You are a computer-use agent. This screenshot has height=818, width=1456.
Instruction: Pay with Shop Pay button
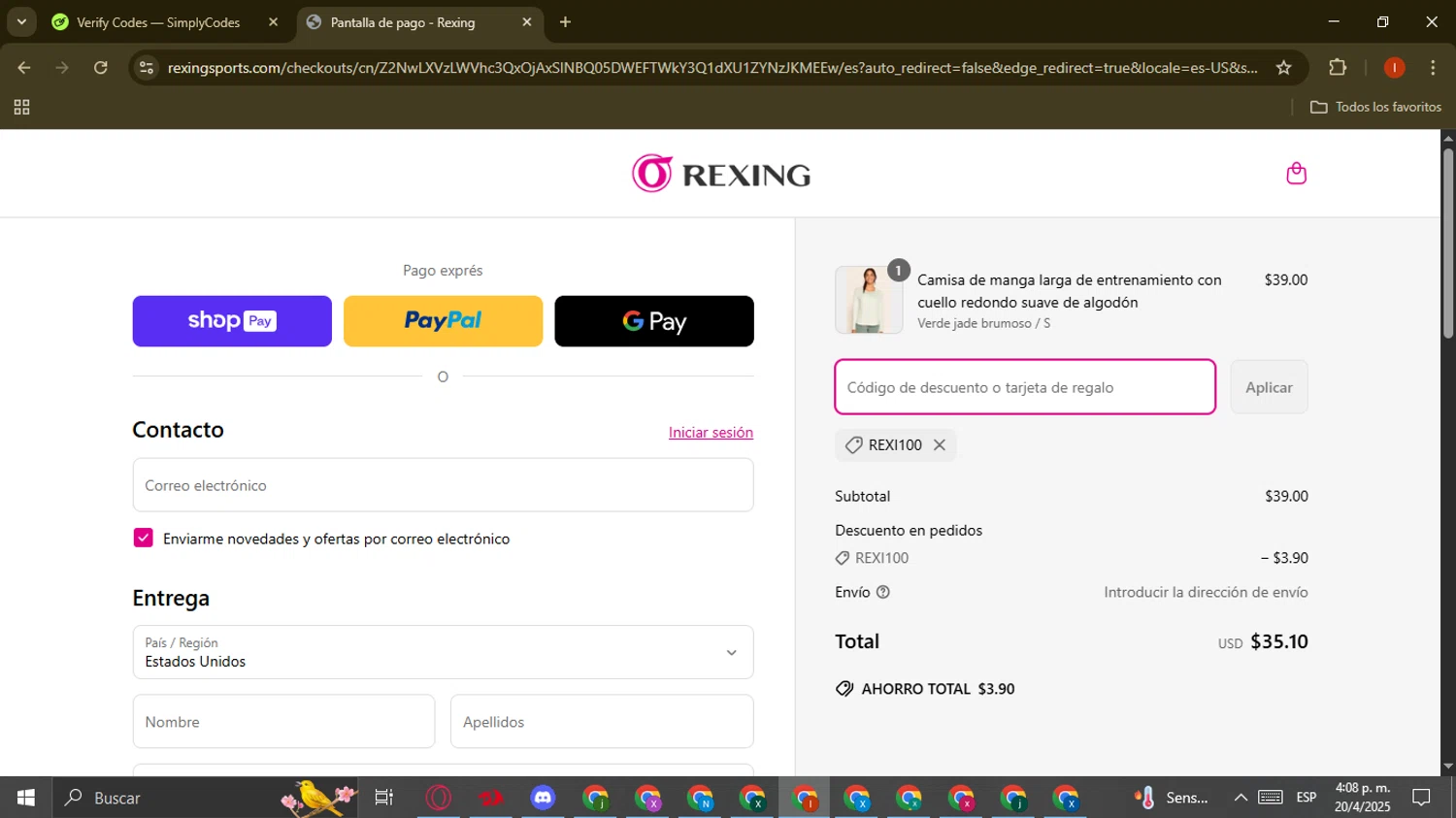coord(232,321)
